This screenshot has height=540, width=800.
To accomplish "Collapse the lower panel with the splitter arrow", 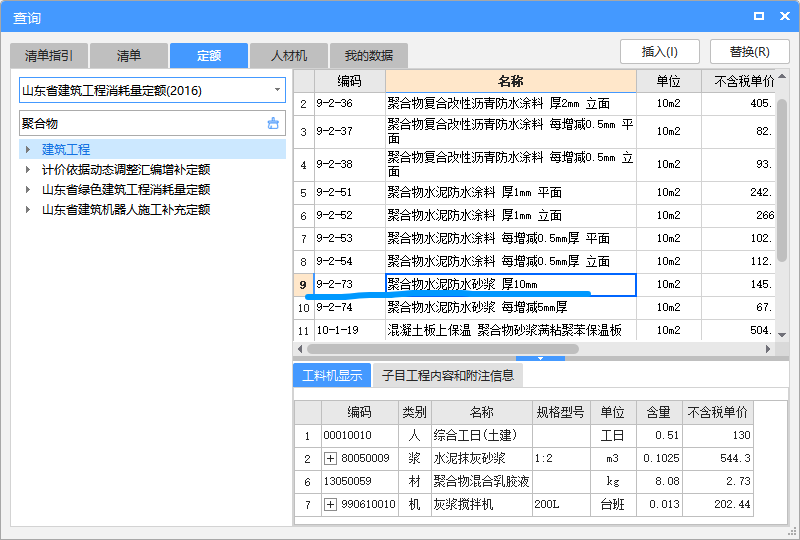I will [x=540, y=358].
